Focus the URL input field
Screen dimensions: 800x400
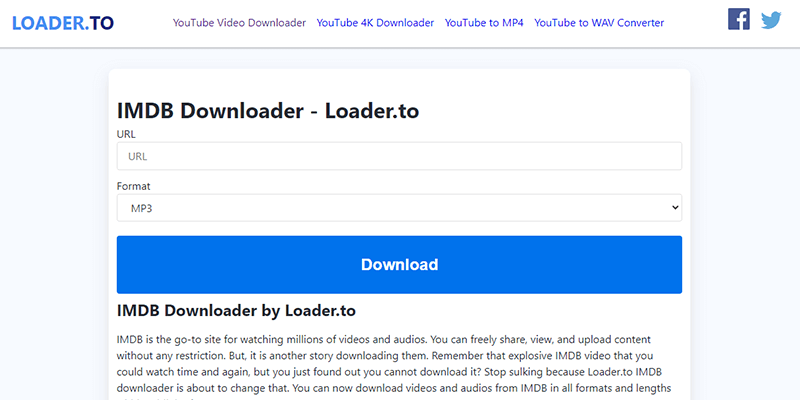pos(399,156)
